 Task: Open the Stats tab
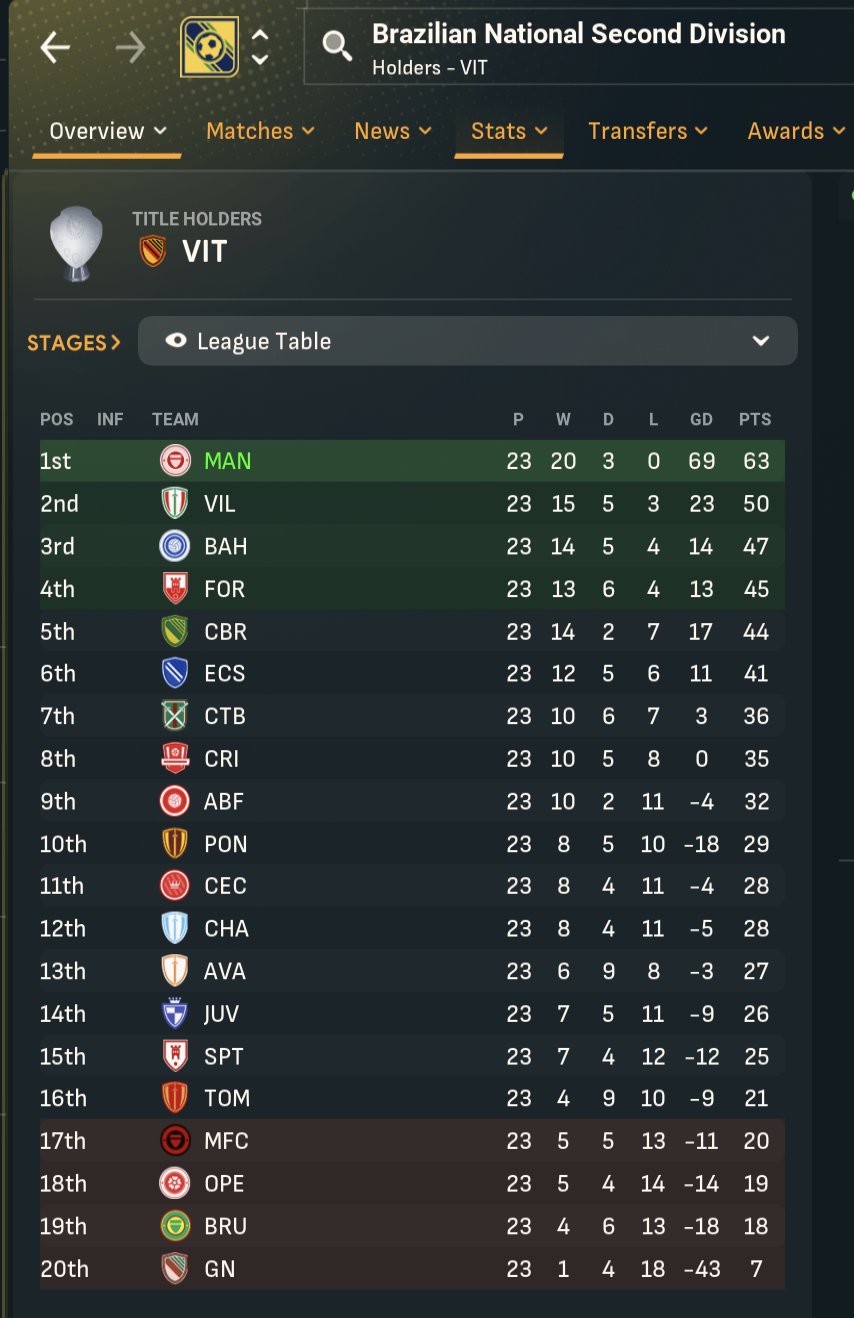509,131
